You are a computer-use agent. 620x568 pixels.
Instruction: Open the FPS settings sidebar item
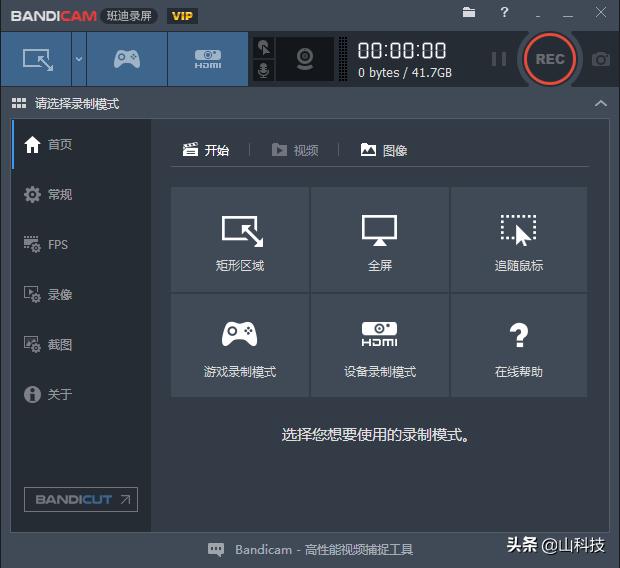(81, 244)
